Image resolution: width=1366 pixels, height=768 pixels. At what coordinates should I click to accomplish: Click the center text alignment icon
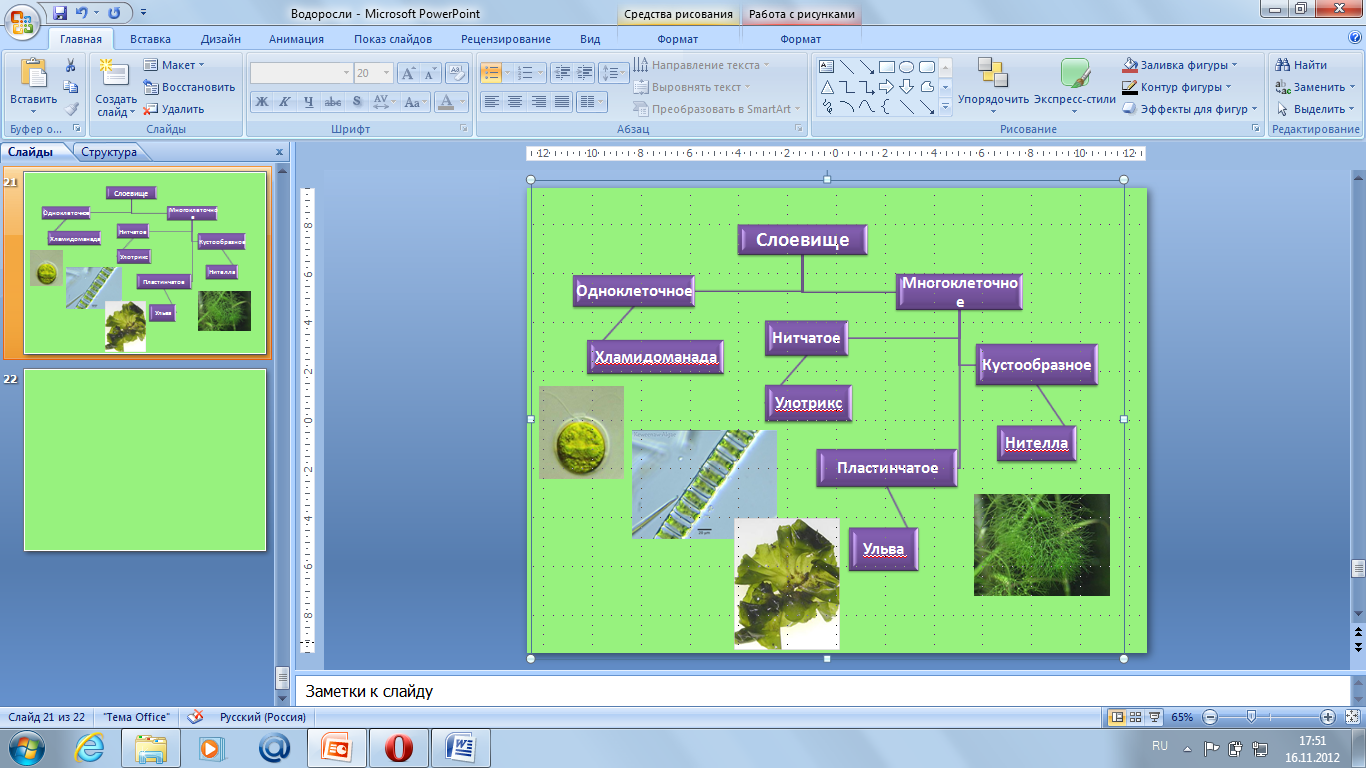click(x=515, y=102)
